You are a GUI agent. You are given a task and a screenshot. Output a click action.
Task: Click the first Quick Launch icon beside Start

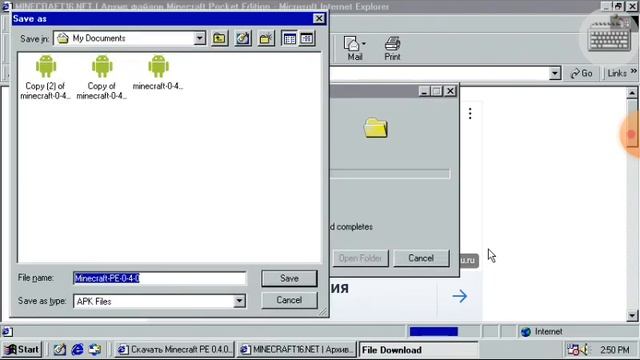coord(60,349)
